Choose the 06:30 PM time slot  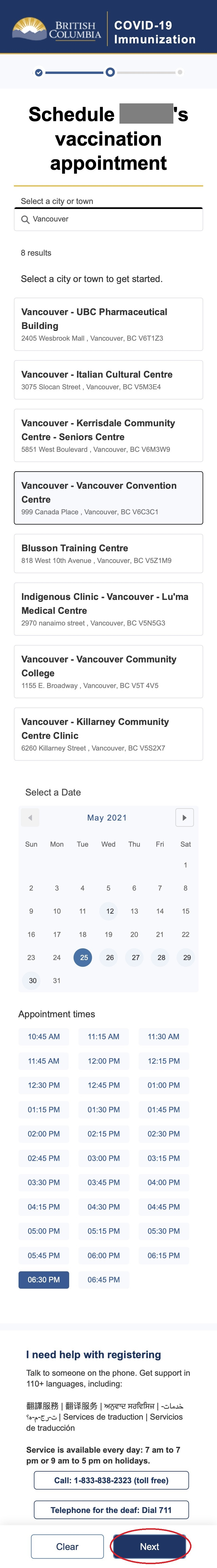pyautogui.click(x=44, y=1280)
